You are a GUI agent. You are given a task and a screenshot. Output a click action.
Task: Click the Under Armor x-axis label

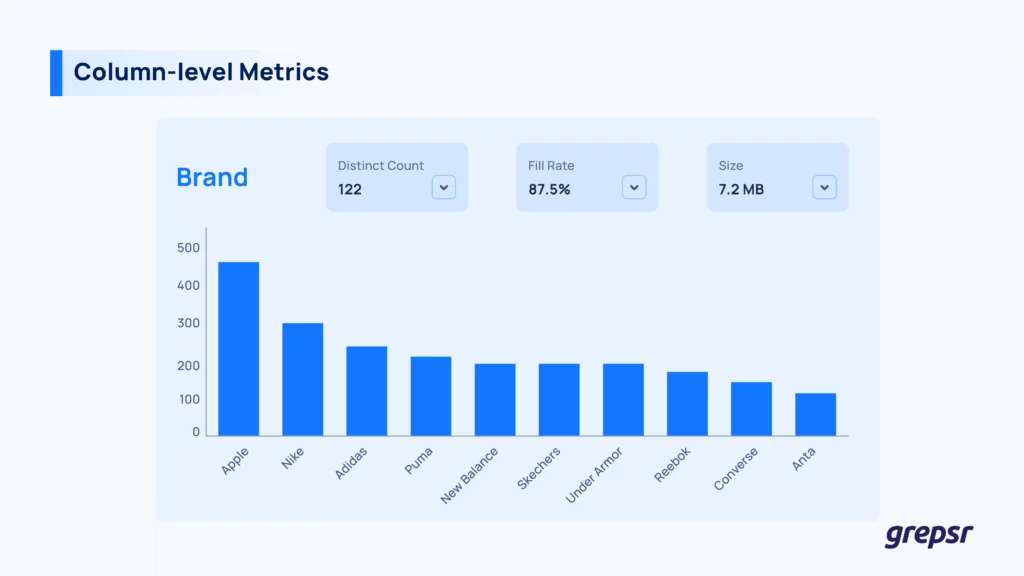pos(594,475)
